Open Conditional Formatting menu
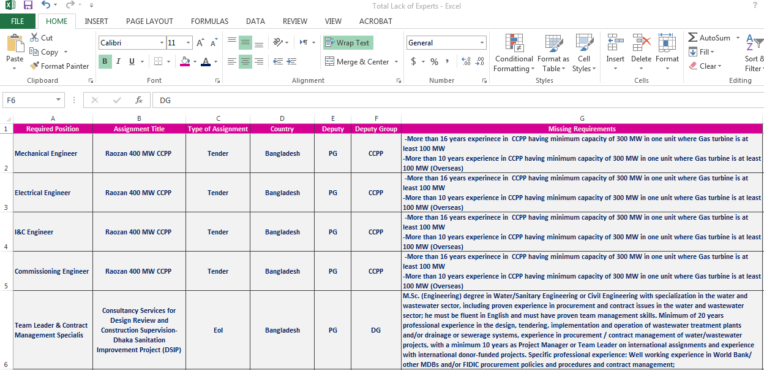 click(x=514, y=53)
